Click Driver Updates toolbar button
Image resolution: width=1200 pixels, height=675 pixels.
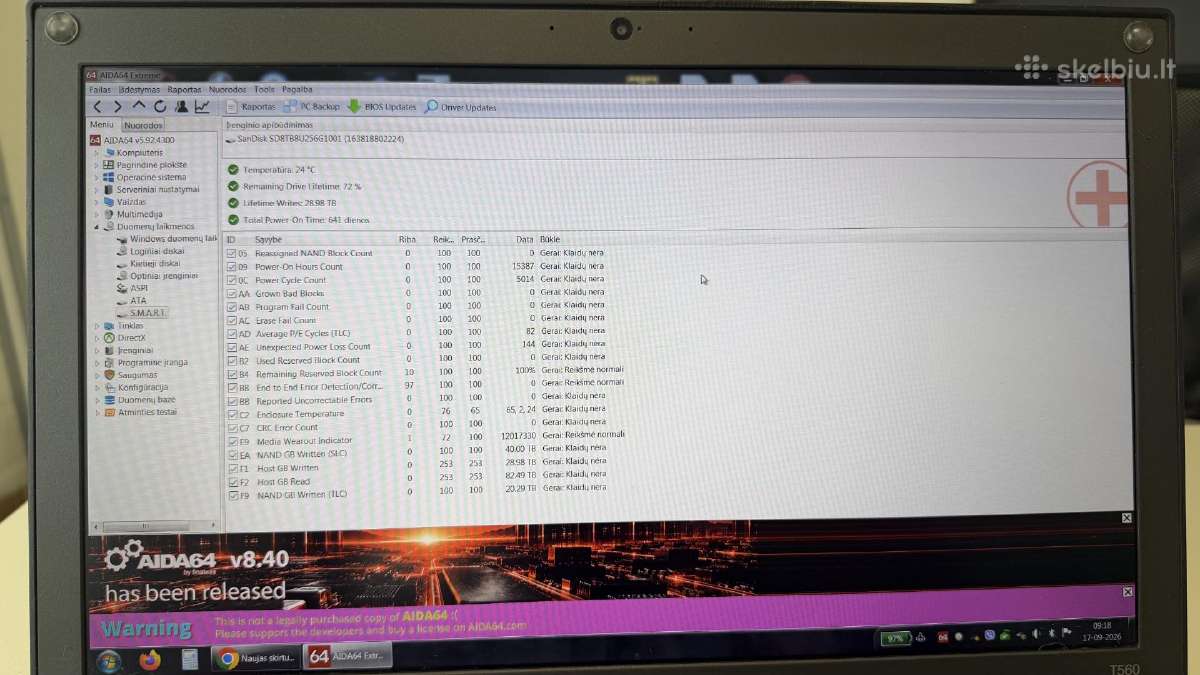click(460, 107)
